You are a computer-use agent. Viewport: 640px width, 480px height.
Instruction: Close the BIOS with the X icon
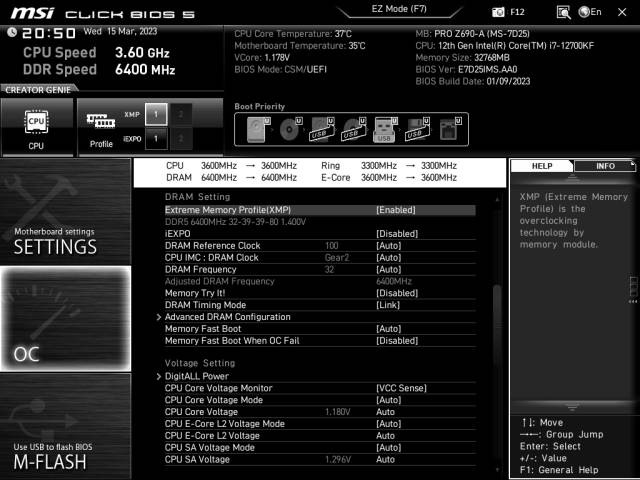[x=622, y=12]
